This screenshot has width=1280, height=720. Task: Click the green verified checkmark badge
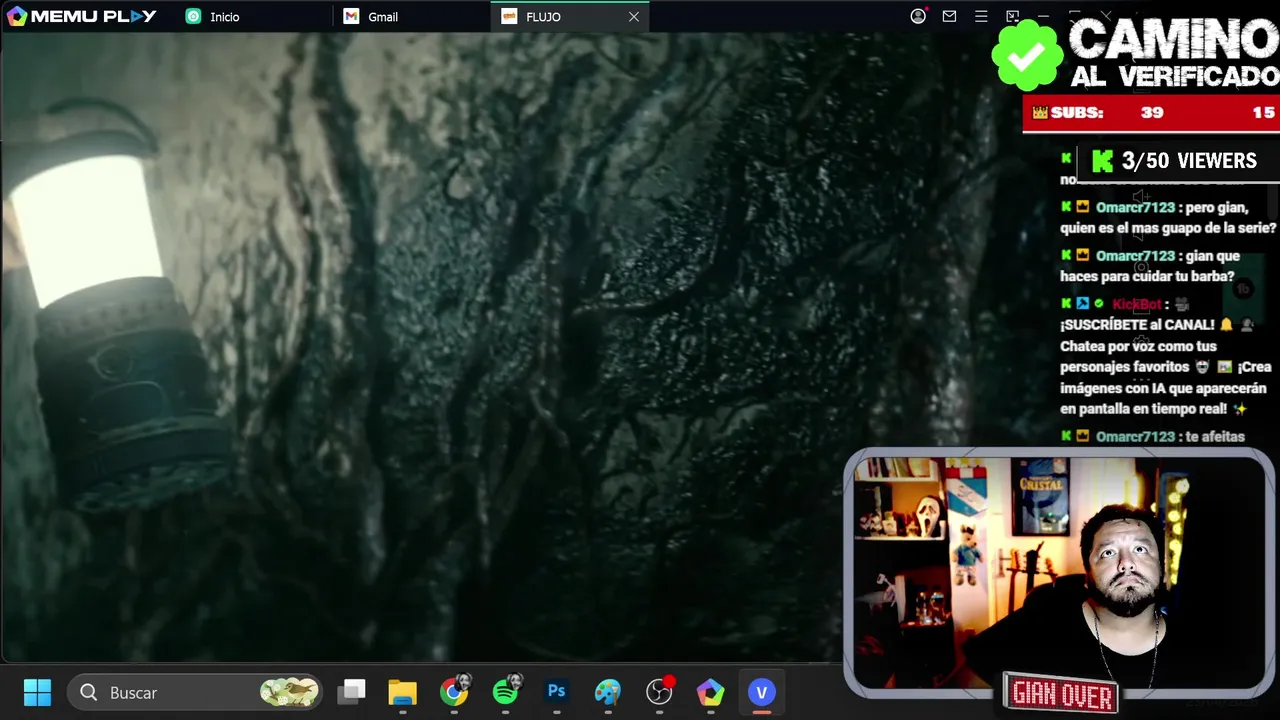(x=1027, y=56)
